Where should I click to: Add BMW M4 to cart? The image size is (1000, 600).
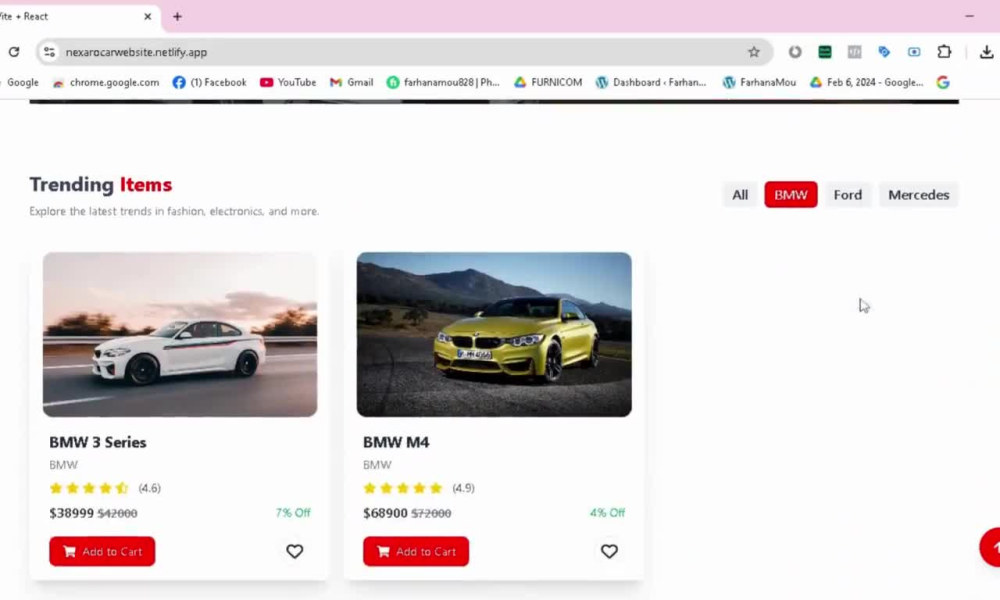click(416, 551)
